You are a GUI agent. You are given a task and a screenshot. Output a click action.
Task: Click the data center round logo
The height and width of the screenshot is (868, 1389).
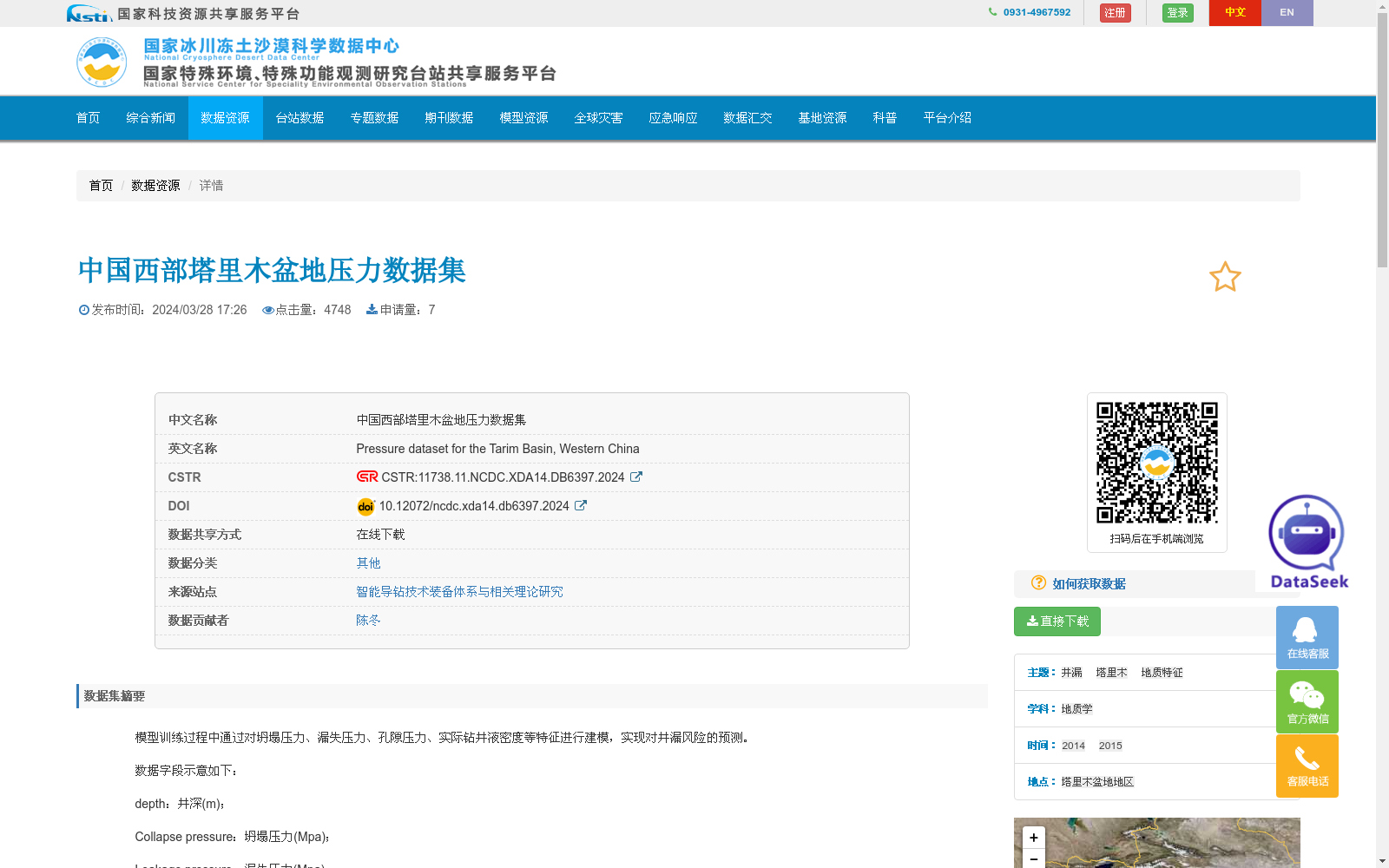[102, 62]
